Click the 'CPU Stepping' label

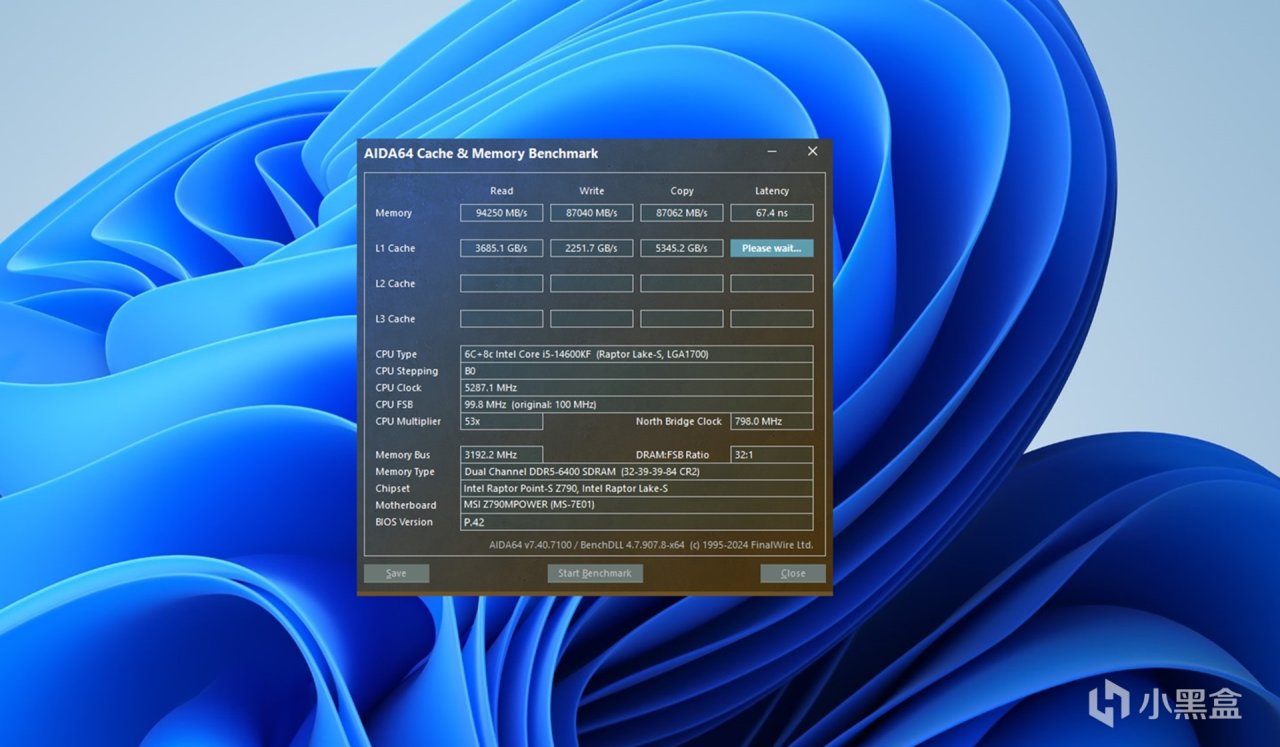coord(407,371)
